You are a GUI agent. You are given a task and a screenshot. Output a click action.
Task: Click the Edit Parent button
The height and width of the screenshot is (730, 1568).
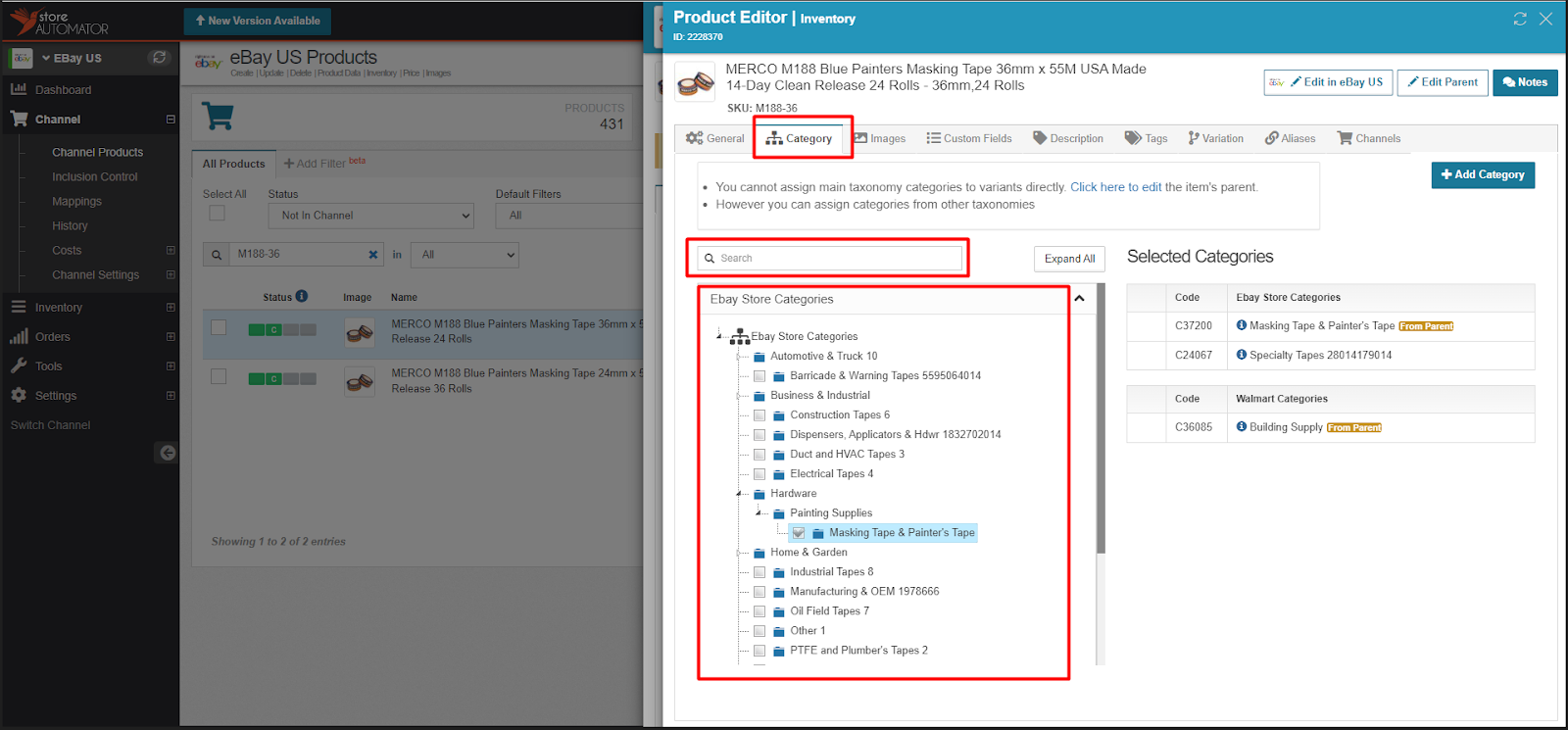point(1443,82)
